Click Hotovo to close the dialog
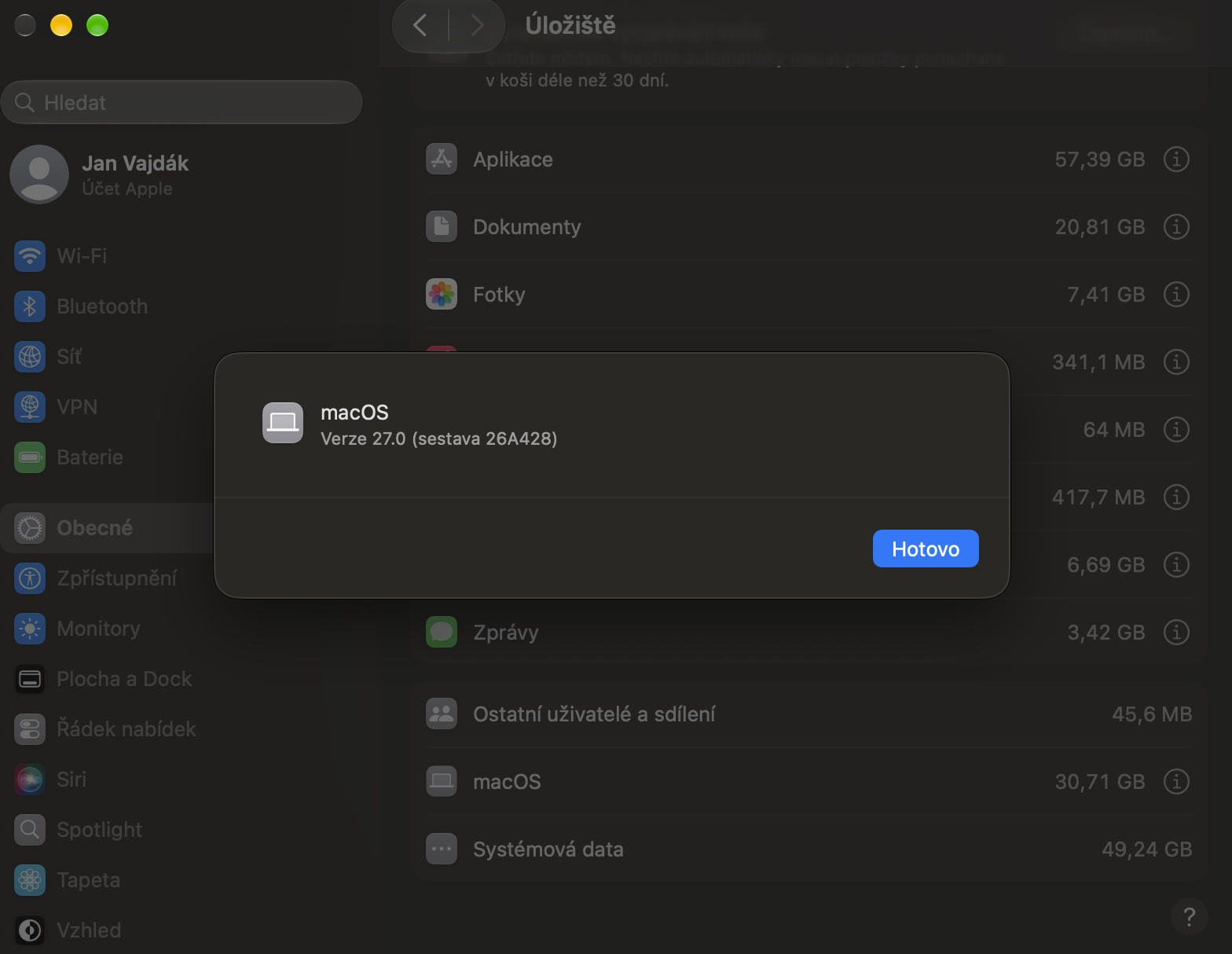The image size is (1232, 954). pos(926,549)
